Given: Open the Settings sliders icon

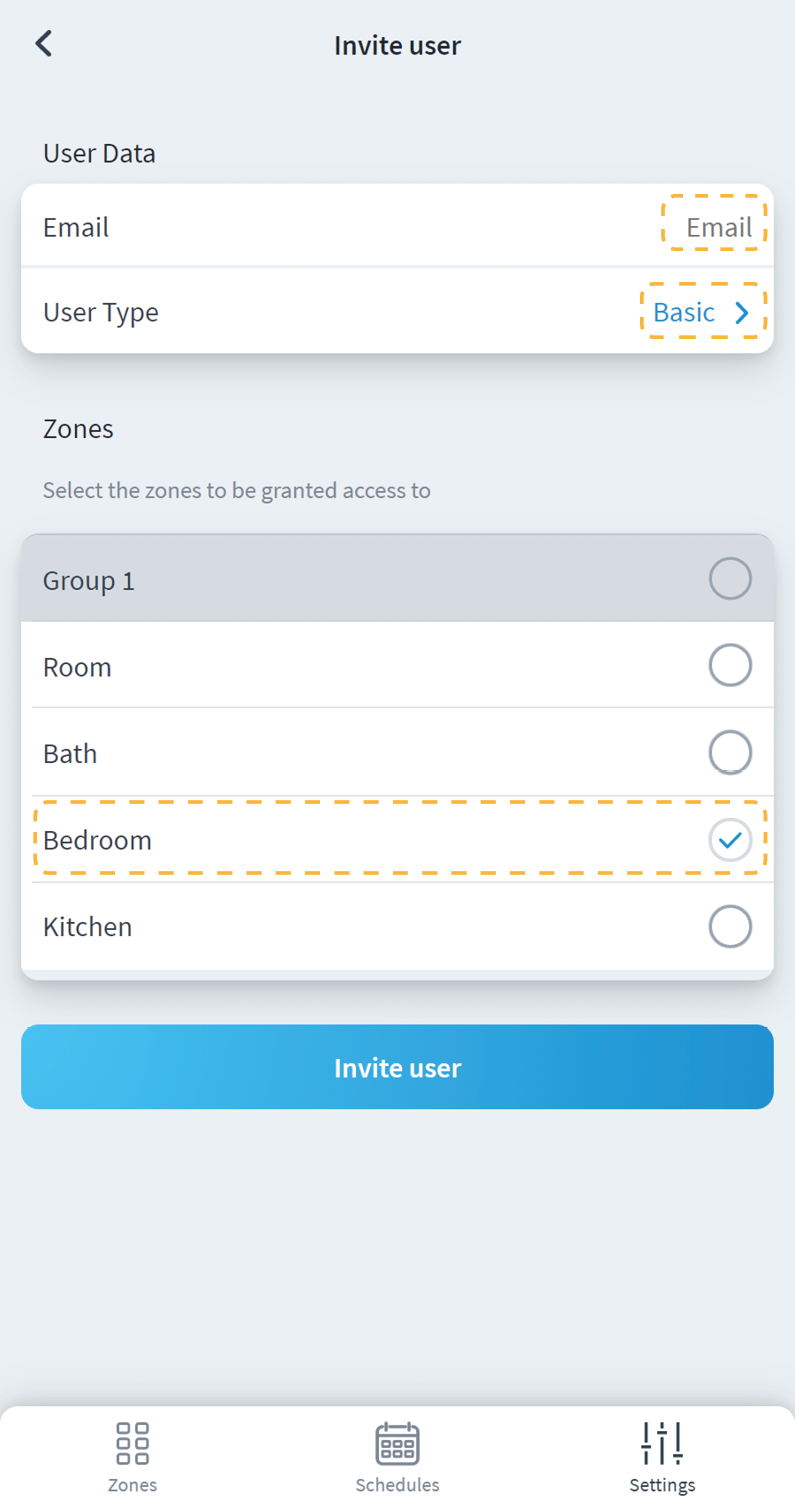Looking at the screenshot, I should (x=662, y=1443).
